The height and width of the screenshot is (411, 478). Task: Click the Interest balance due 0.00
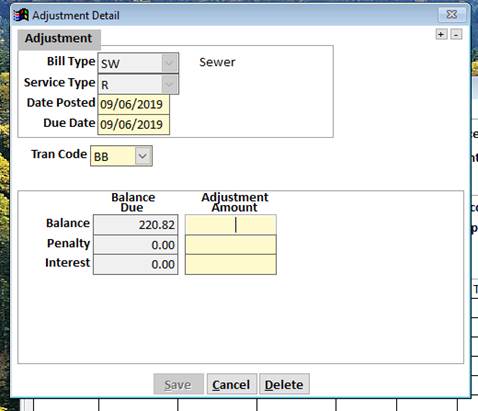[136, 264]
